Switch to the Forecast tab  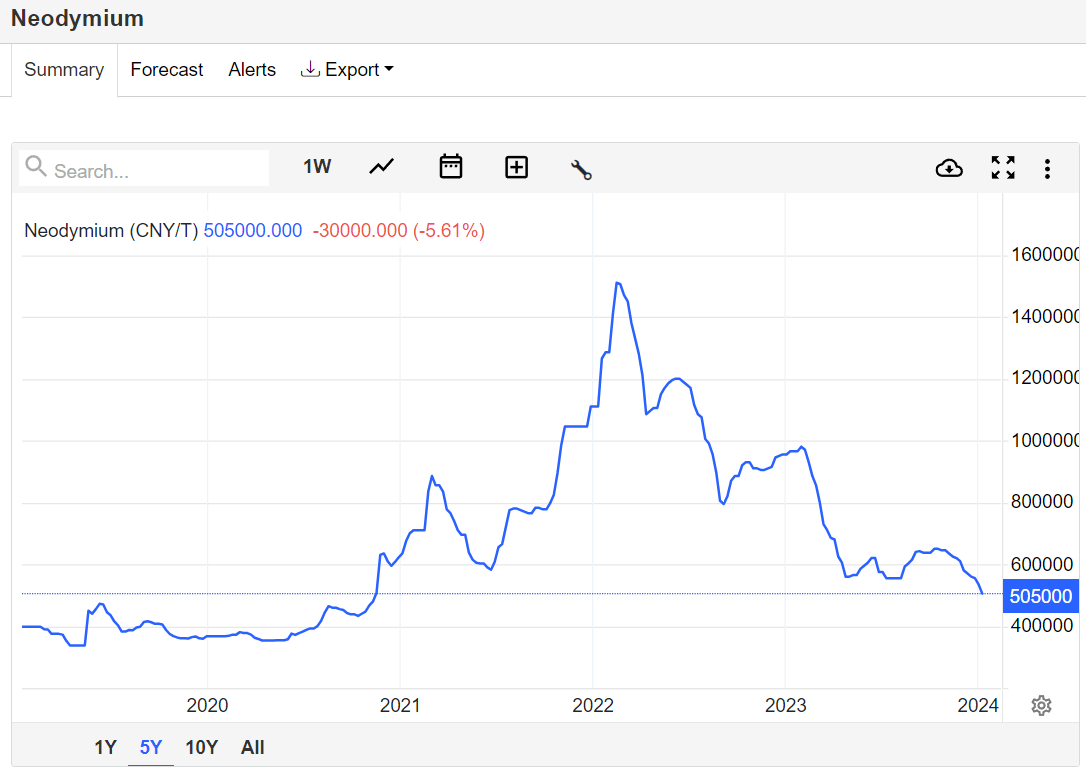(167, 69)
